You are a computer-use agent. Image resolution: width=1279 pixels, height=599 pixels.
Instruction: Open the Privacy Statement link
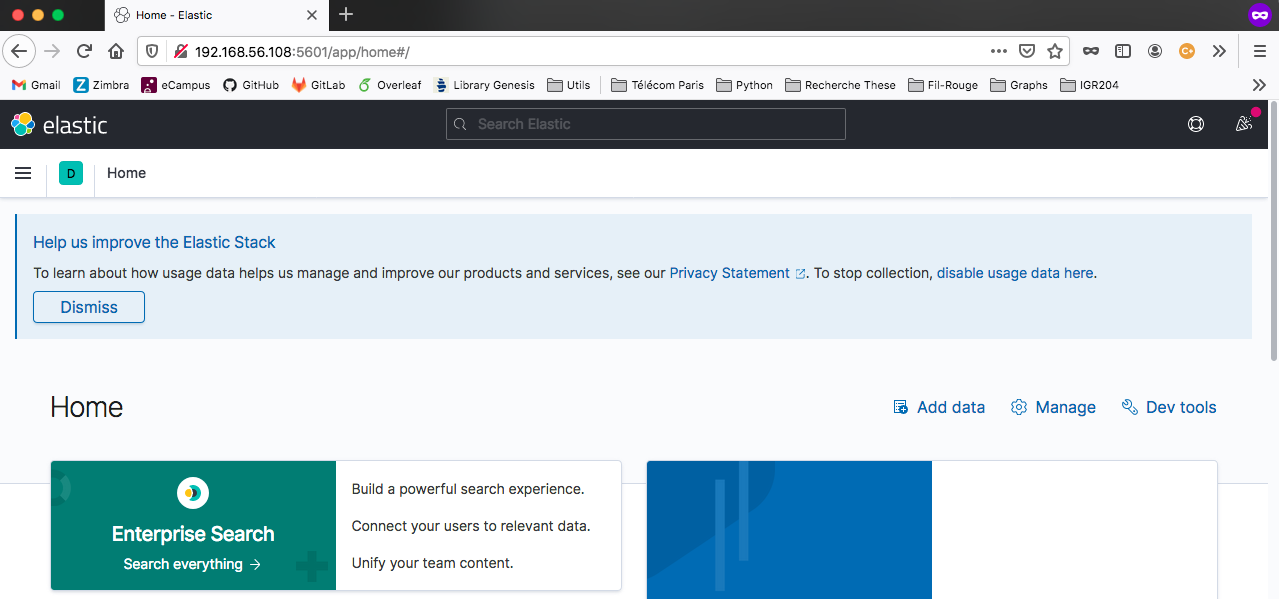point(738,273)
